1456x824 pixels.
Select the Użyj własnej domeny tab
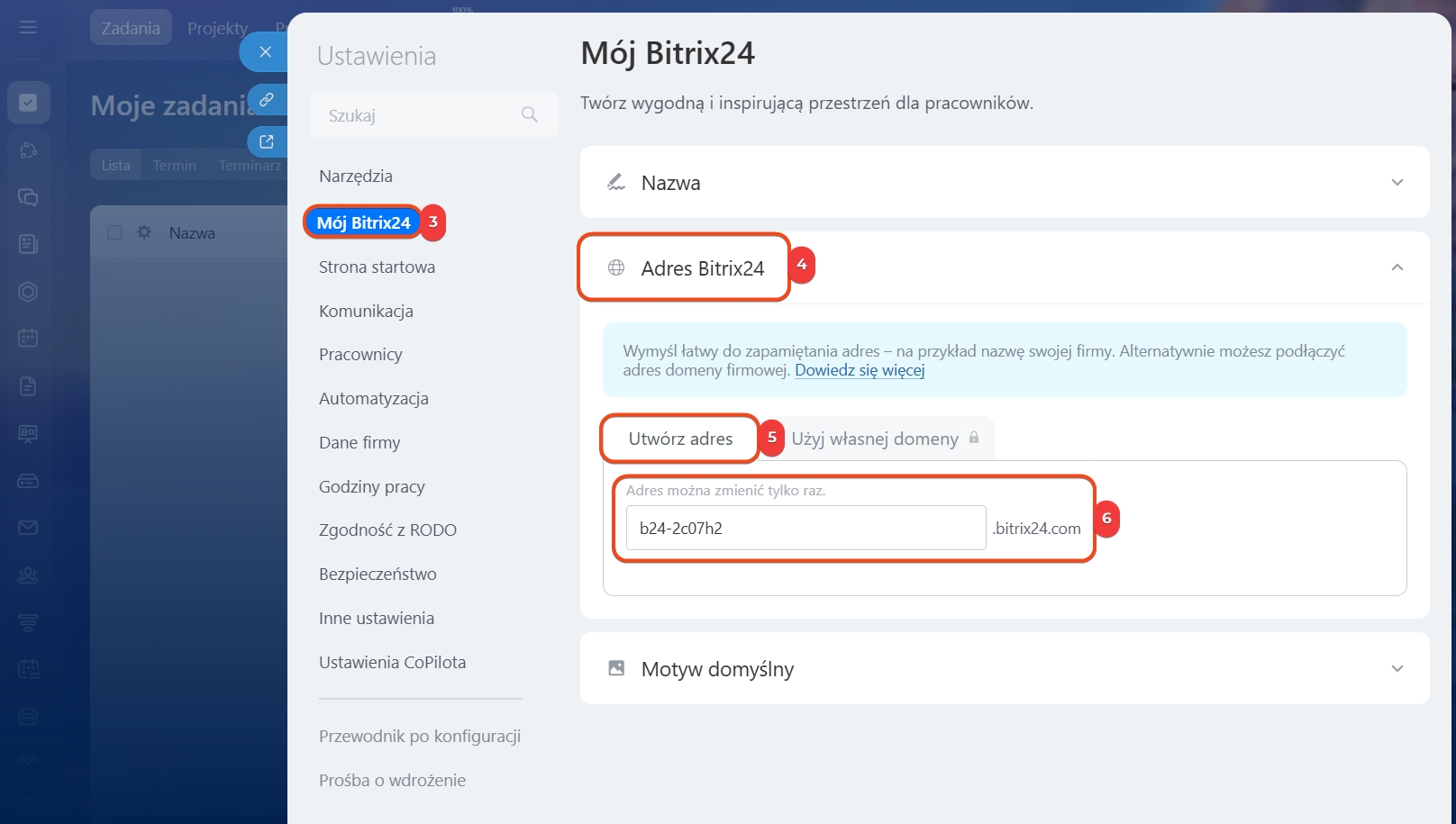(875, 439)
